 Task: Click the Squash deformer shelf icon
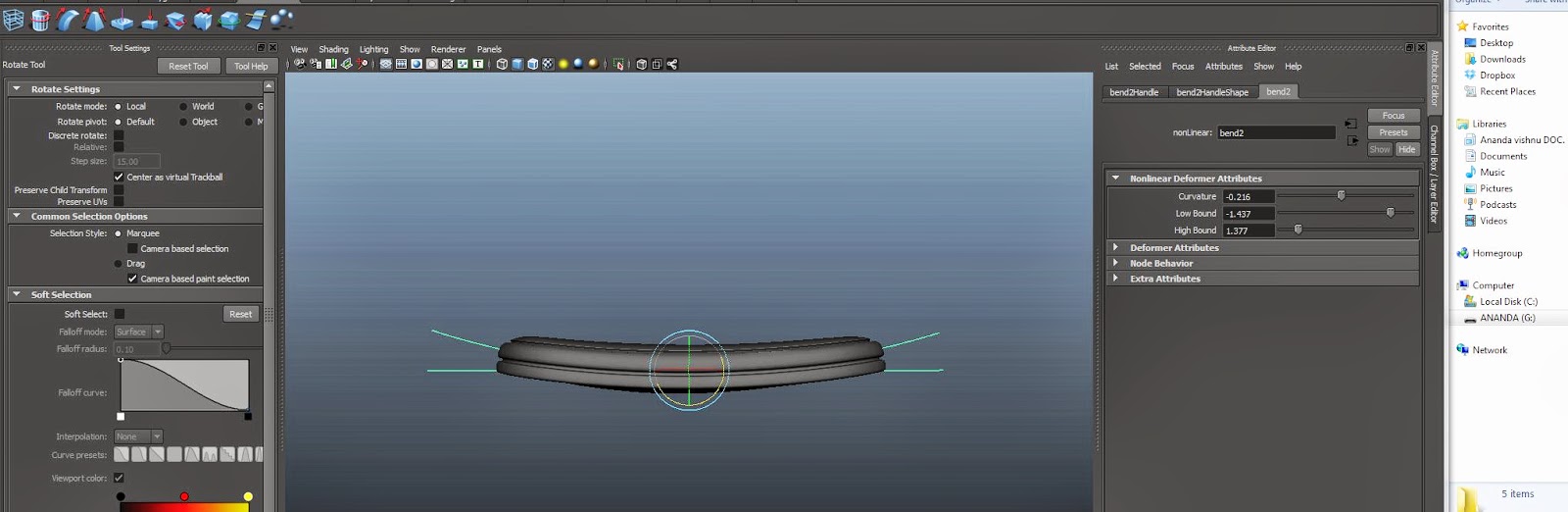(149, 19)
